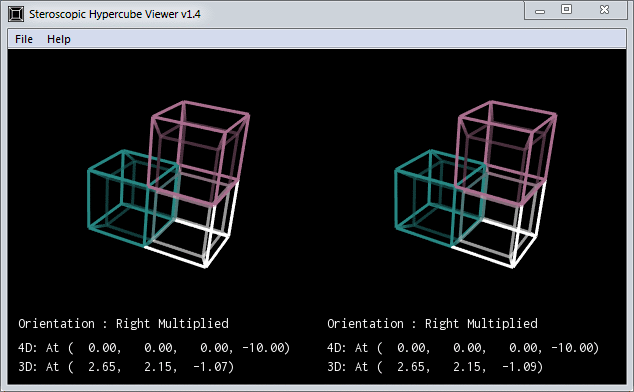
Task: Click the teal cube in right view
Action: (x=440, y=198)
